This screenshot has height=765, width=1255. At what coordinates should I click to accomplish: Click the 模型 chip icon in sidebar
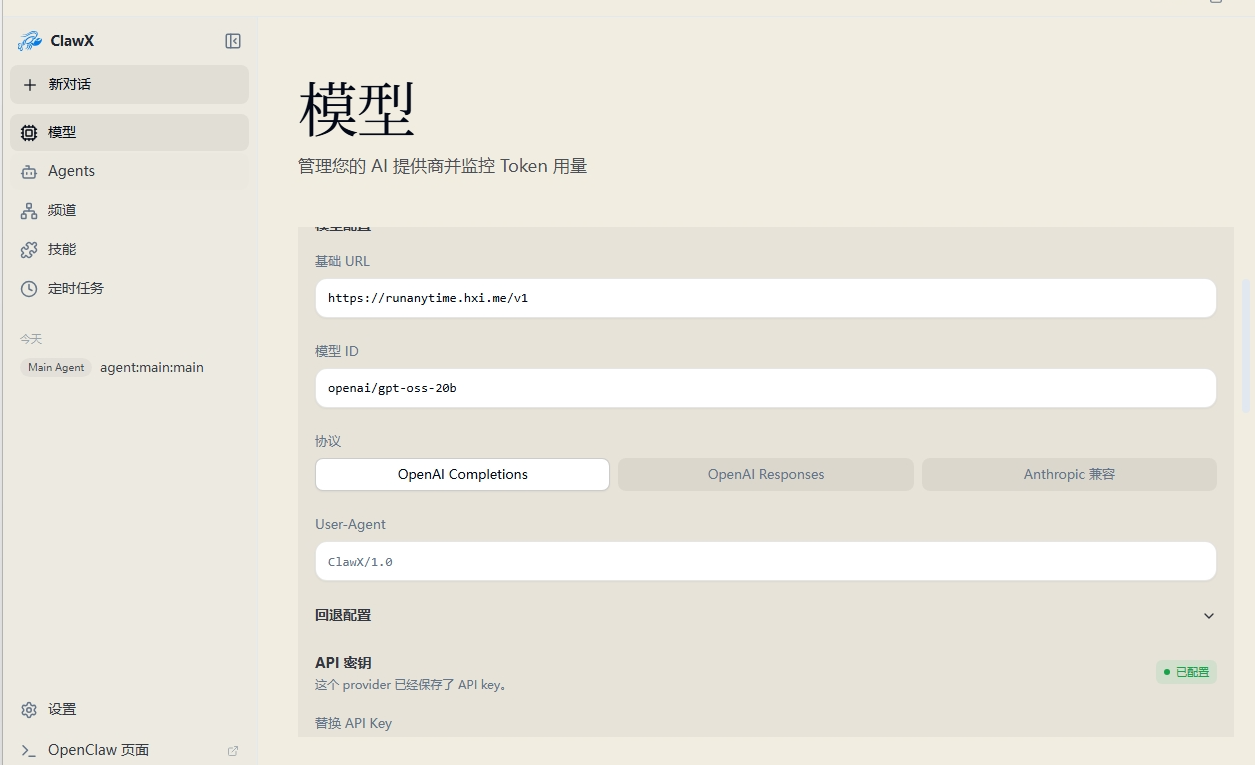[29, 132]
